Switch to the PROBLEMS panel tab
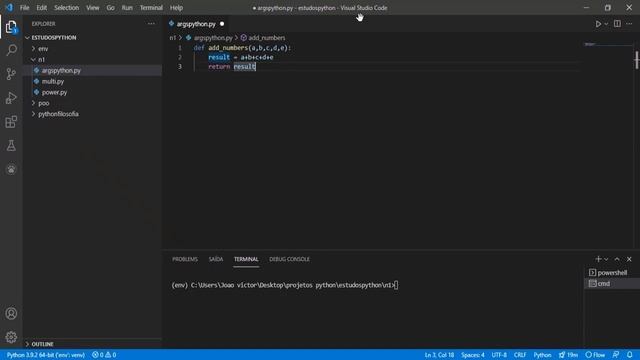Screen dimensions: 640x360 coord(185,259)
